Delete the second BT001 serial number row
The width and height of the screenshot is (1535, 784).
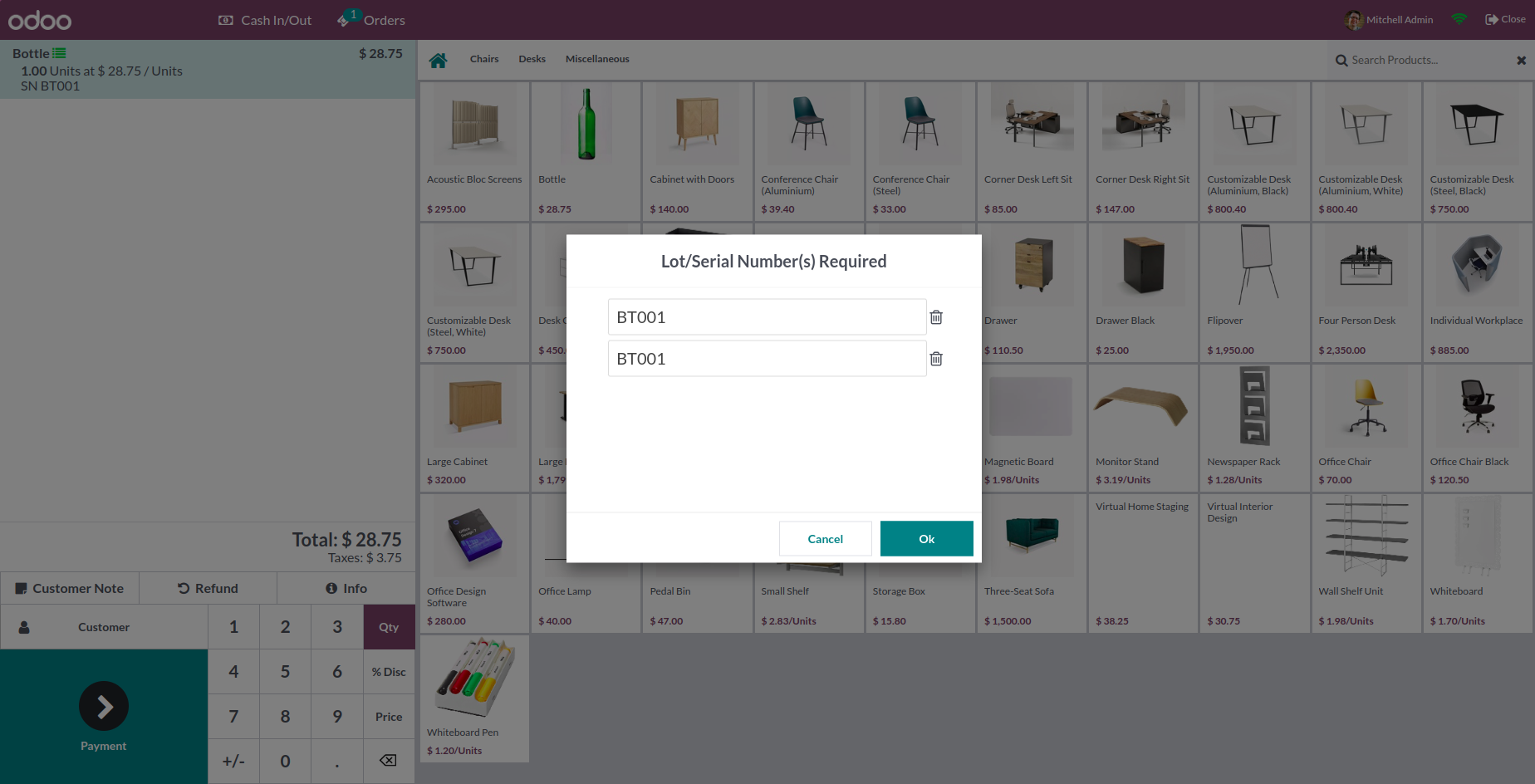coord(936,359)
